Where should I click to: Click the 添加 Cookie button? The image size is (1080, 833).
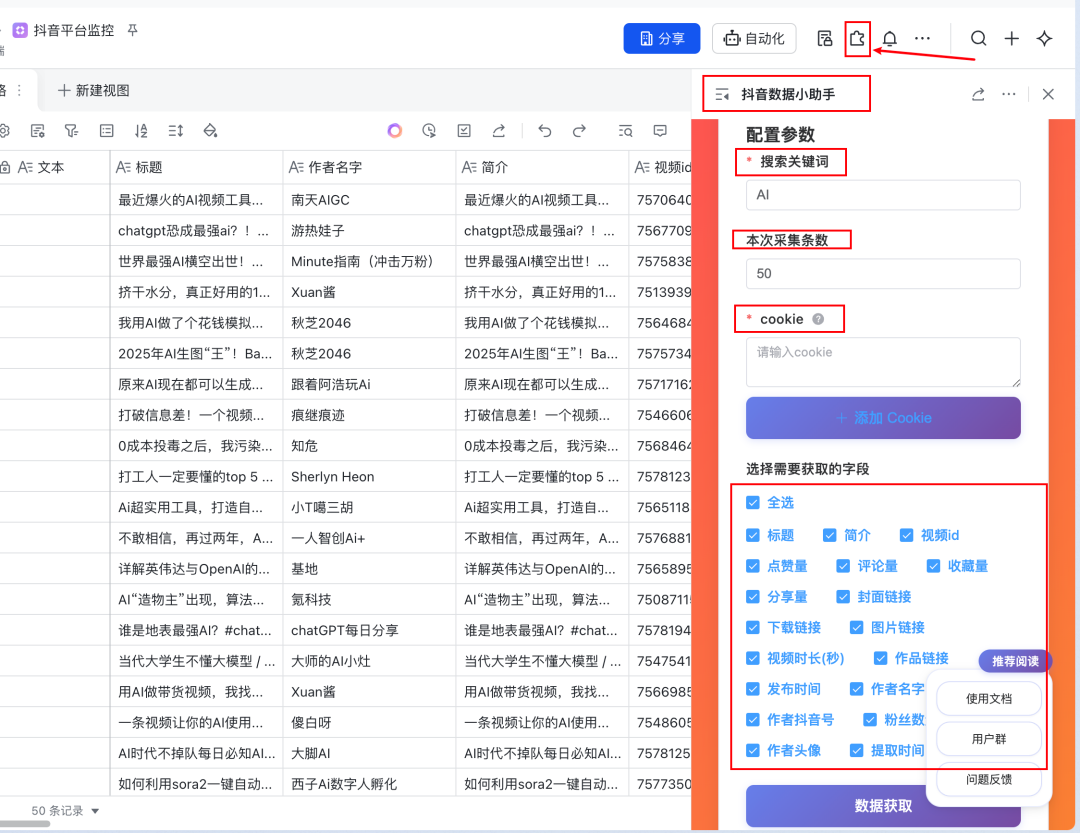883,418
